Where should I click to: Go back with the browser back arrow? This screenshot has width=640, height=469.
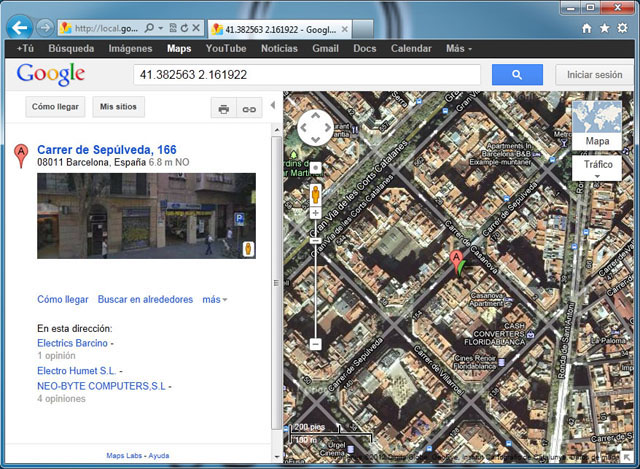pyautogui.click(x=19, y=28)
